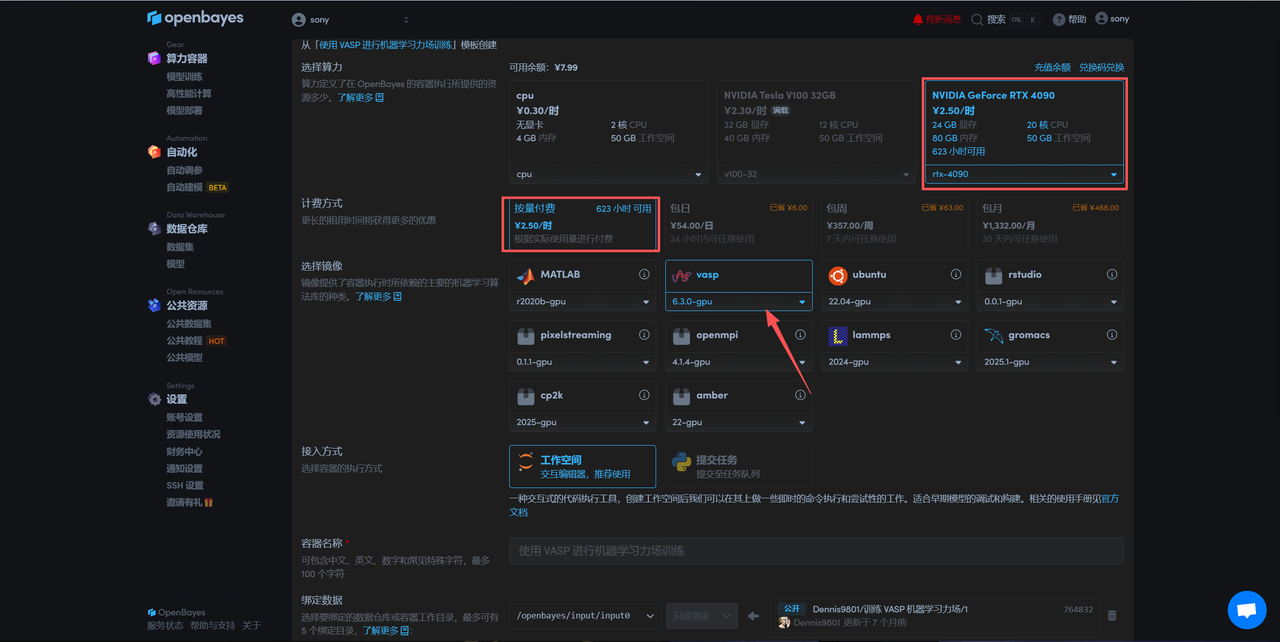Click the left arrow beside 只读绑定
1280x642 pixels.
[754, 616]
